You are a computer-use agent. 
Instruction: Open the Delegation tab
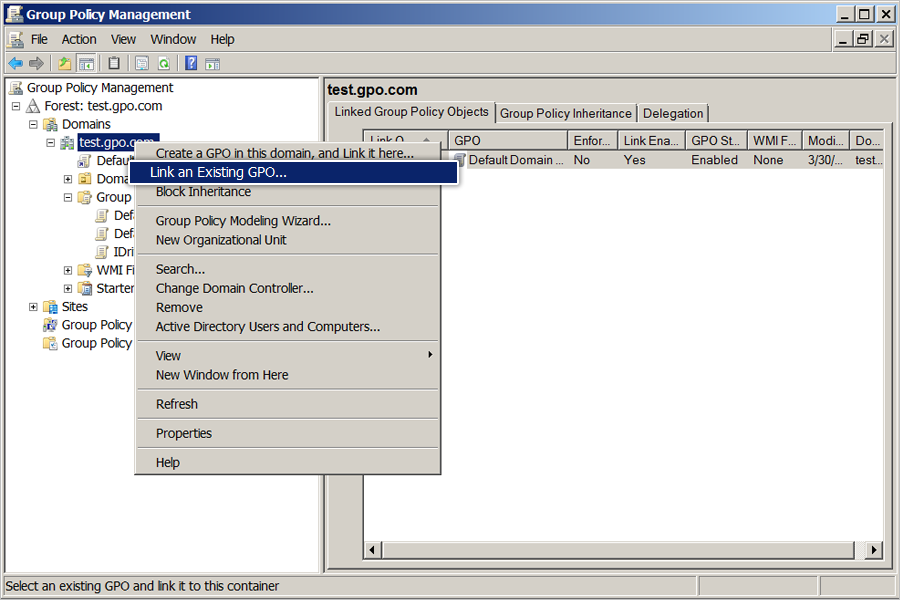pos(673,113)
